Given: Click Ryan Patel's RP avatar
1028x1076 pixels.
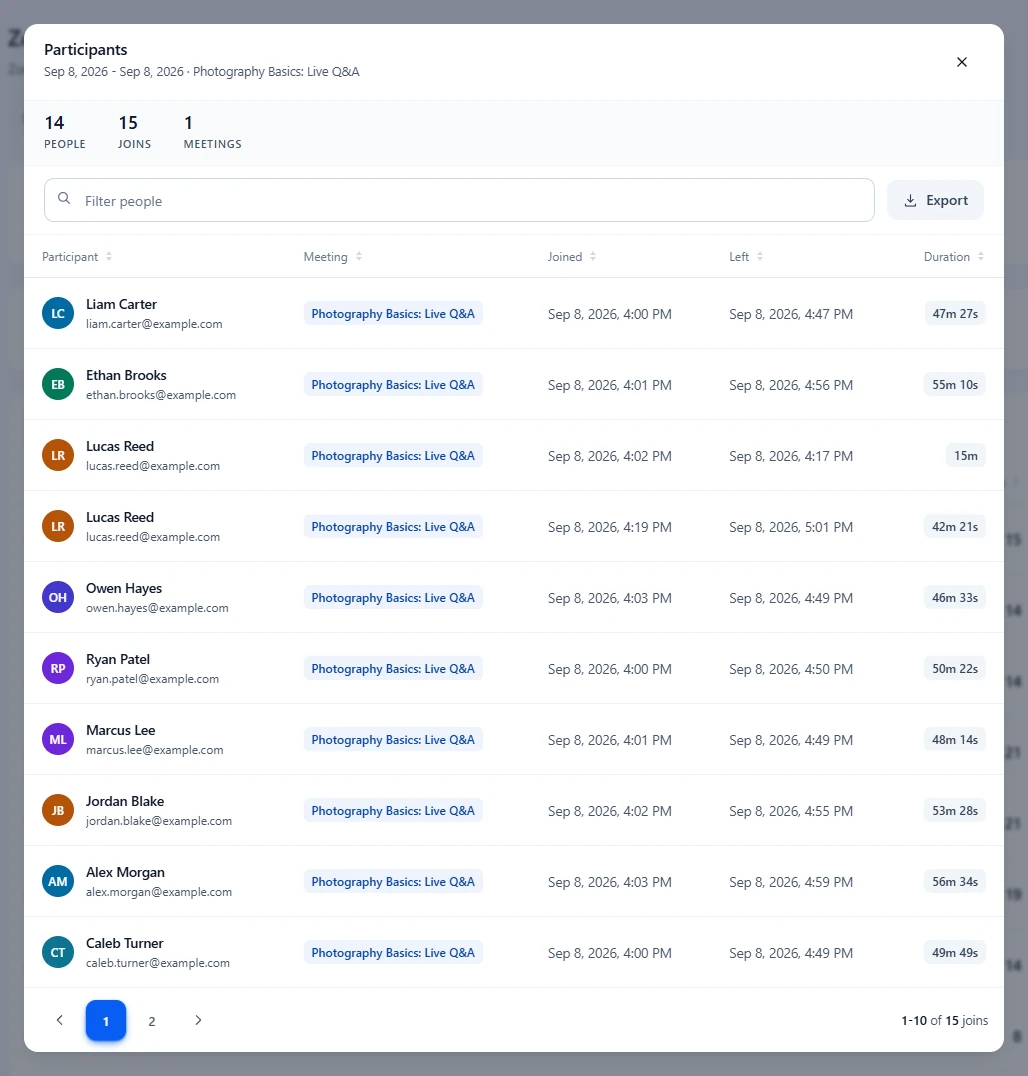Looking at the screenshot, I should tap(58, 669).
